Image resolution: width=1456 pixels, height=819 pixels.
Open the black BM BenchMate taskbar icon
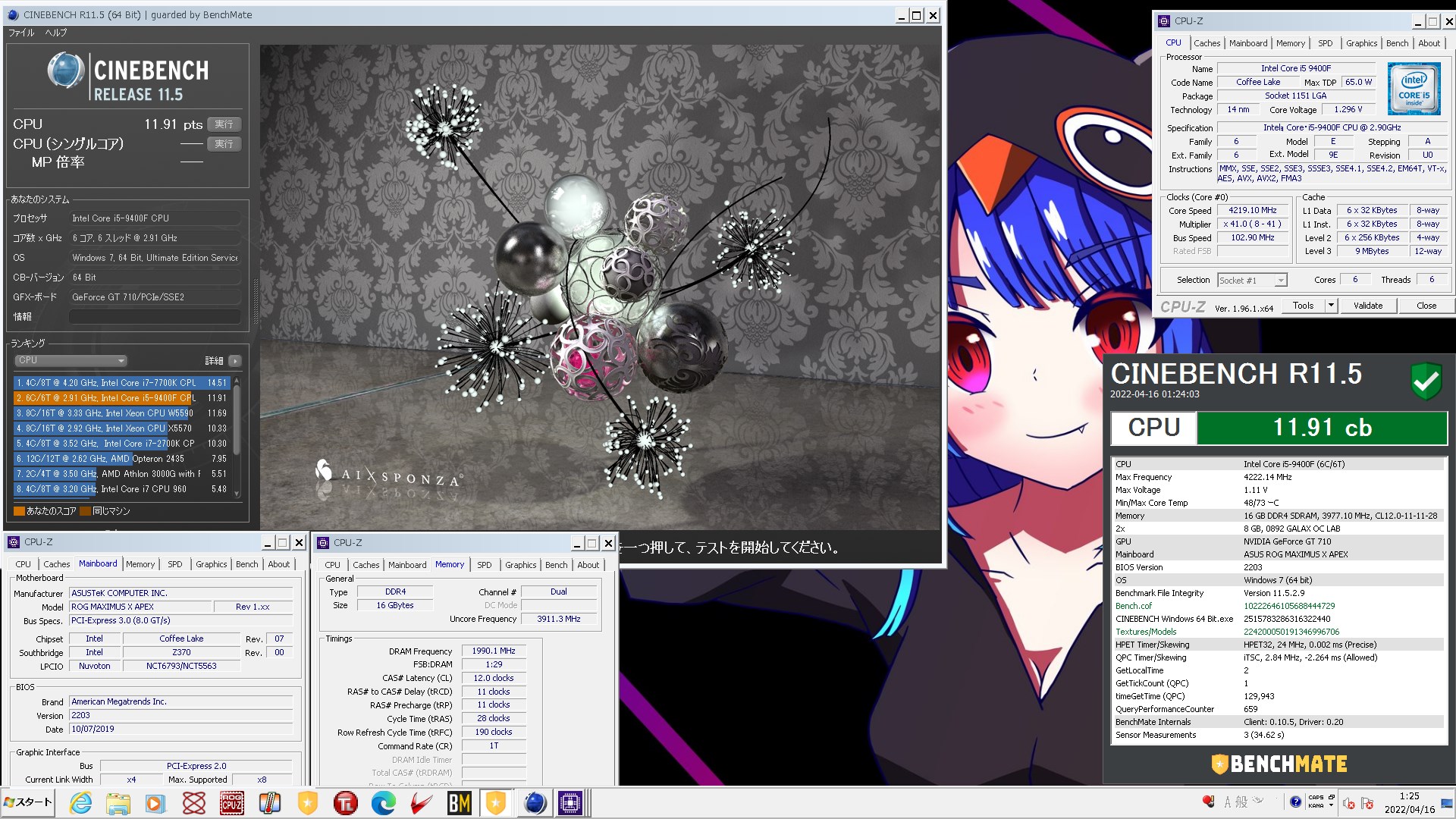459,803
